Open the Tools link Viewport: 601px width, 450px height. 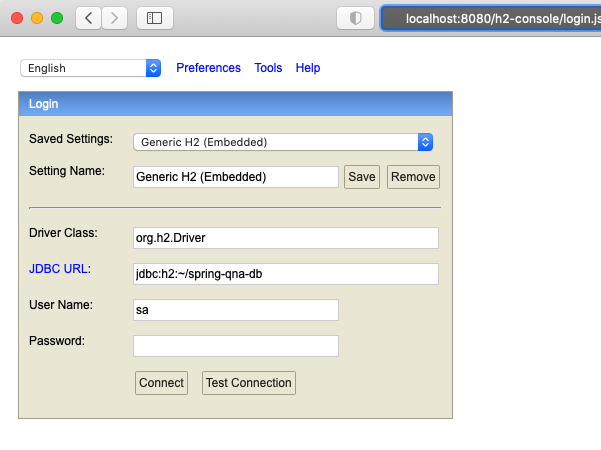(268, 68)
